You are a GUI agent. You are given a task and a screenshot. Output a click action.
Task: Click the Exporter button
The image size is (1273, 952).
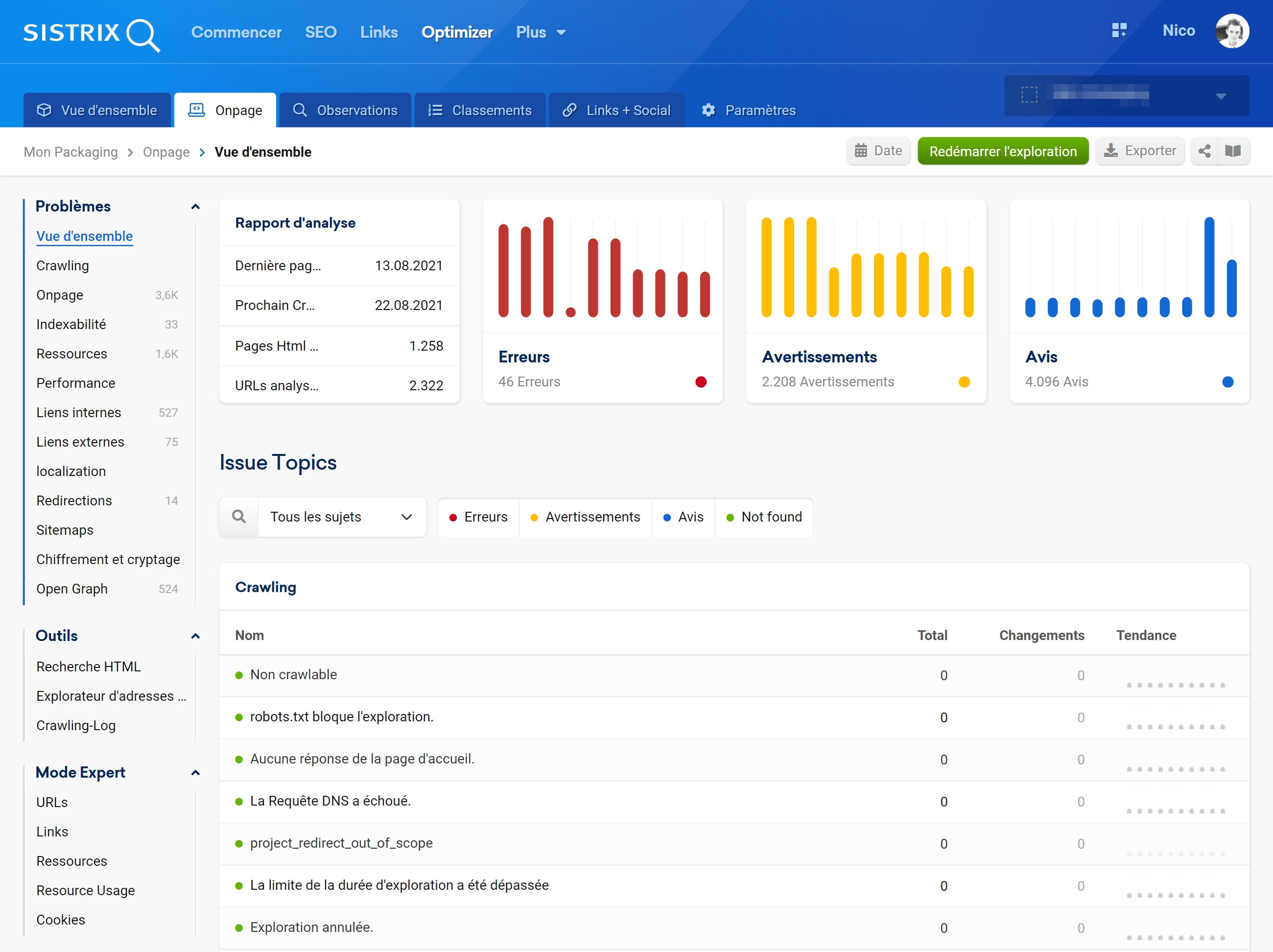point(1139,151)
